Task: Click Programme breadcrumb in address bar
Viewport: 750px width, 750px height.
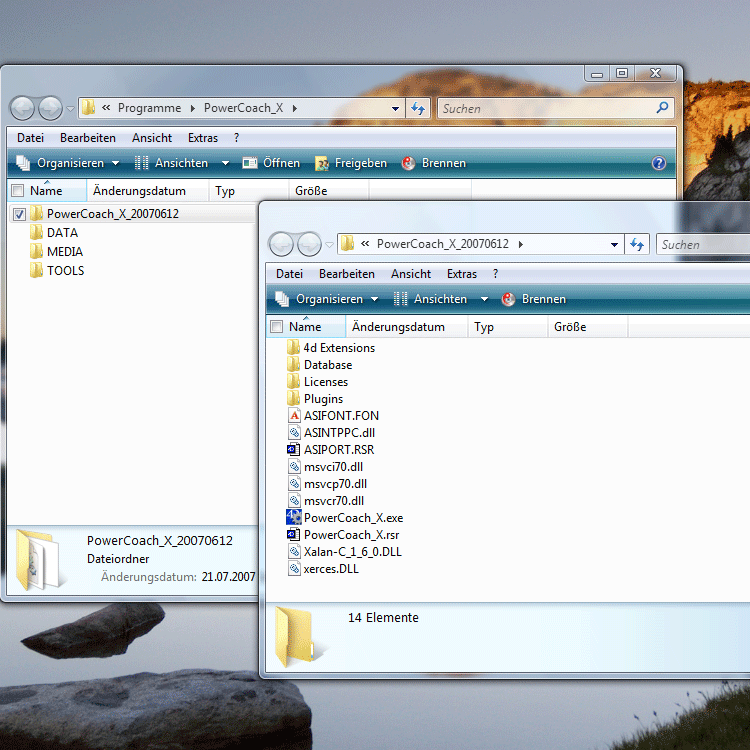Action: pos(149,108)
